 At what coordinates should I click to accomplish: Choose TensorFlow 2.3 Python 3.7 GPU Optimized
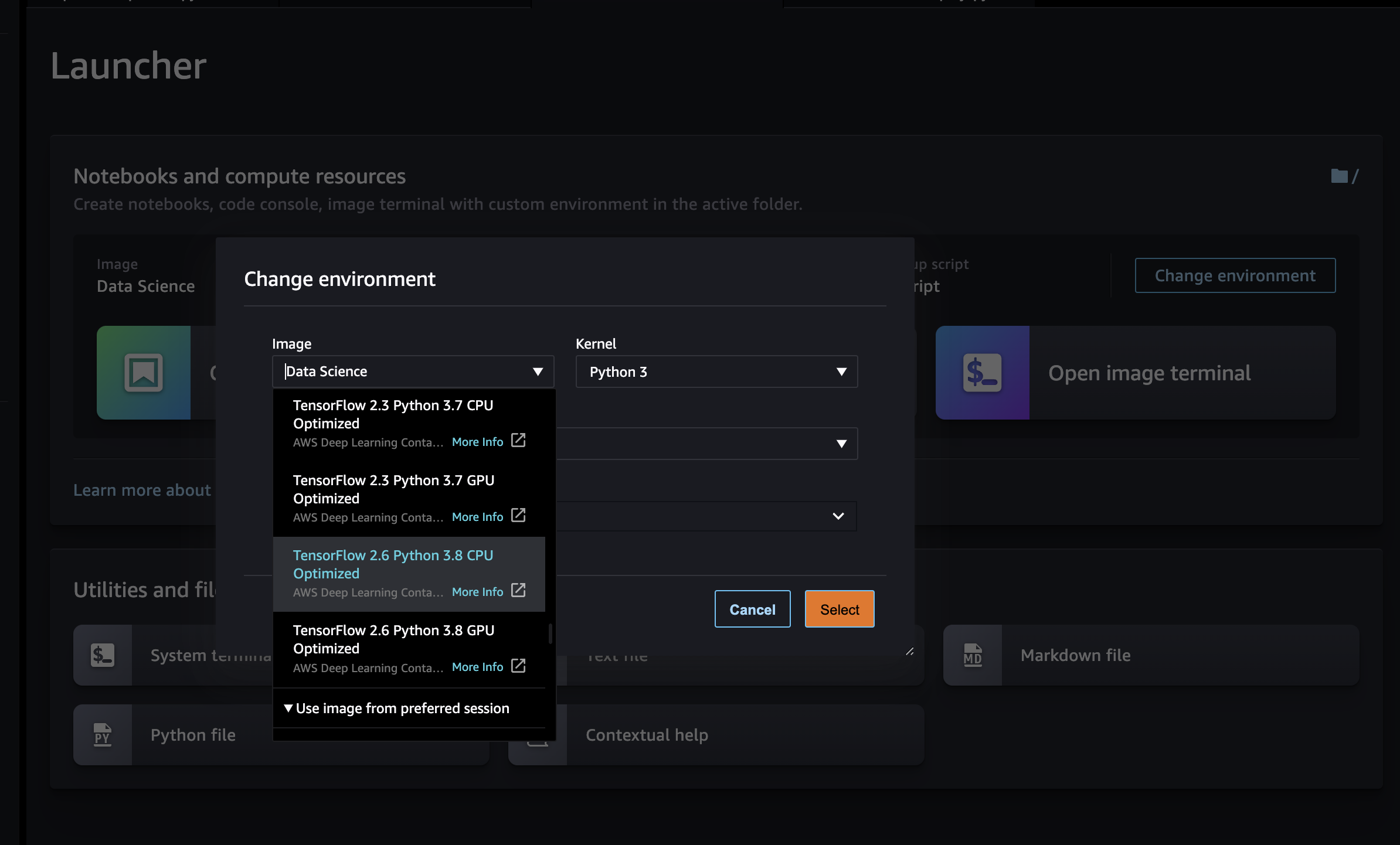point(393,489)
